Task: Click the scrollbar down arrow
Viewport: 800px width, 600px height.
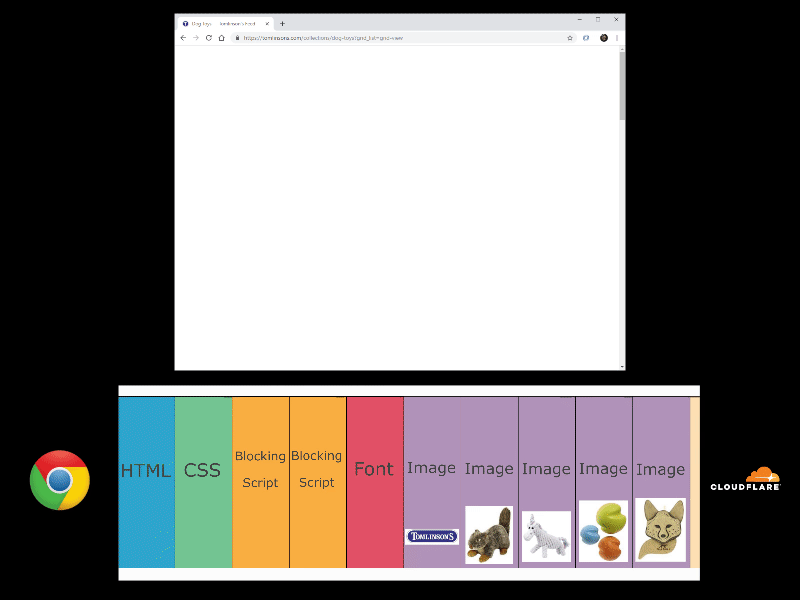Action: [x=622, y=366]
